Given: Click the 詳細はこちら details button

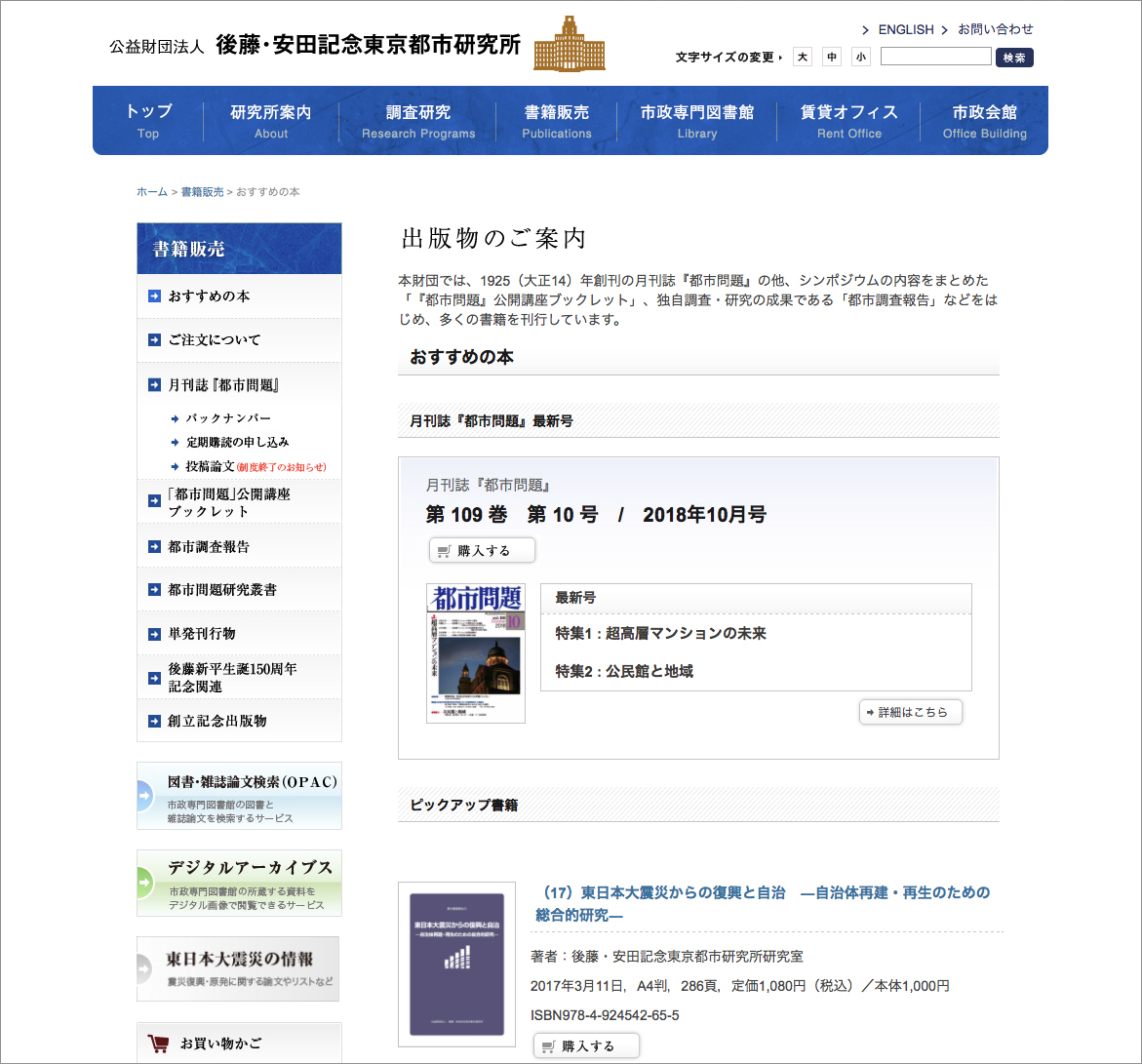Looking at the screenshot, I should (911, 712).
